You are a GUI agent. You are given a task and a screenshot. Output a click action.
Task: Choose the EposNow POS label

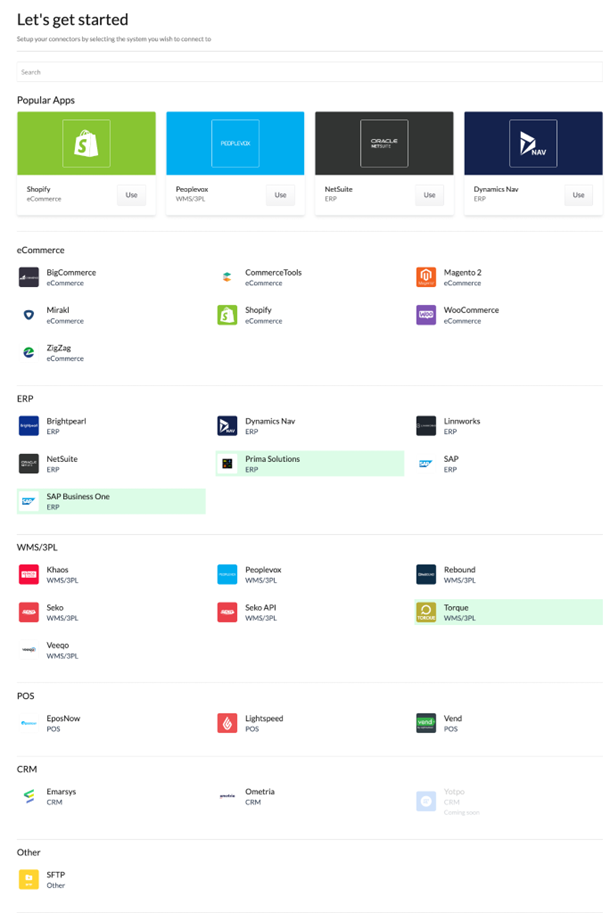pyautogui.click(x=63, y=719)
